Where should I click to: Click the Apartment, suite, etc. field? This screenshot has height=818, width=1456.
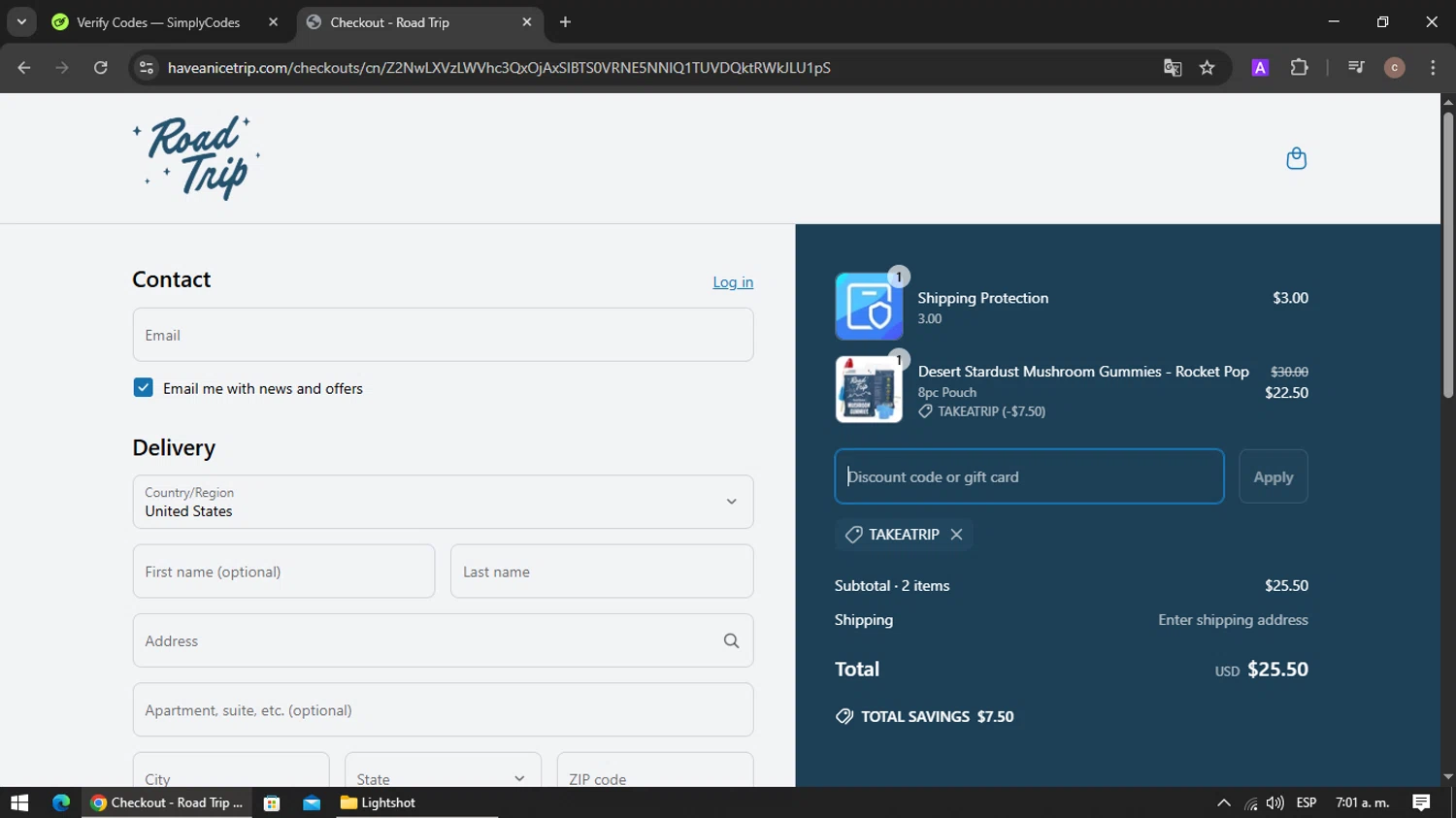[443, 709]
